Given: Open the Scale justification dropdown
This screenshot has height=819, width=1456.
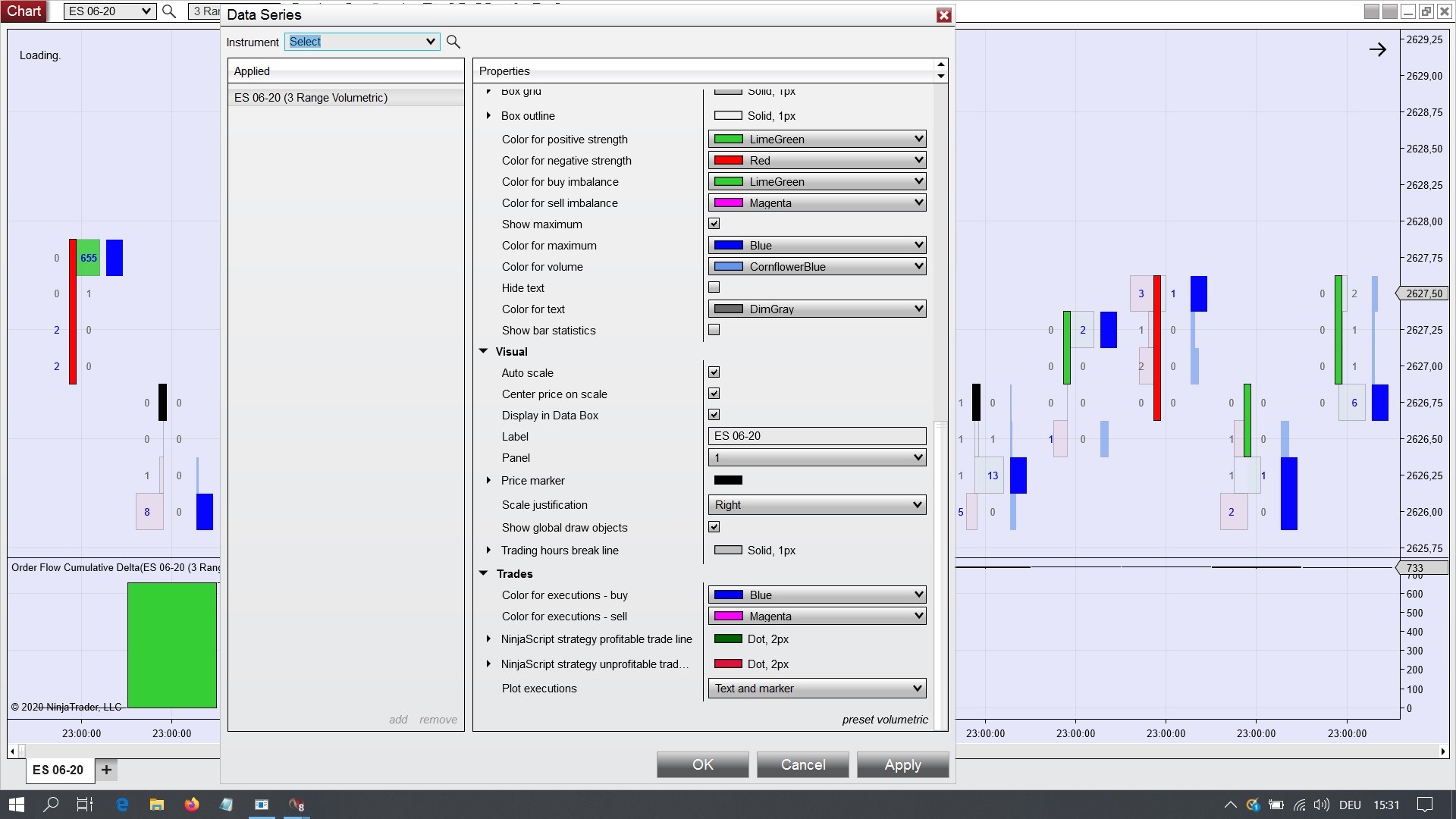Looking at the screenshot, I should [x=817, y=505].
